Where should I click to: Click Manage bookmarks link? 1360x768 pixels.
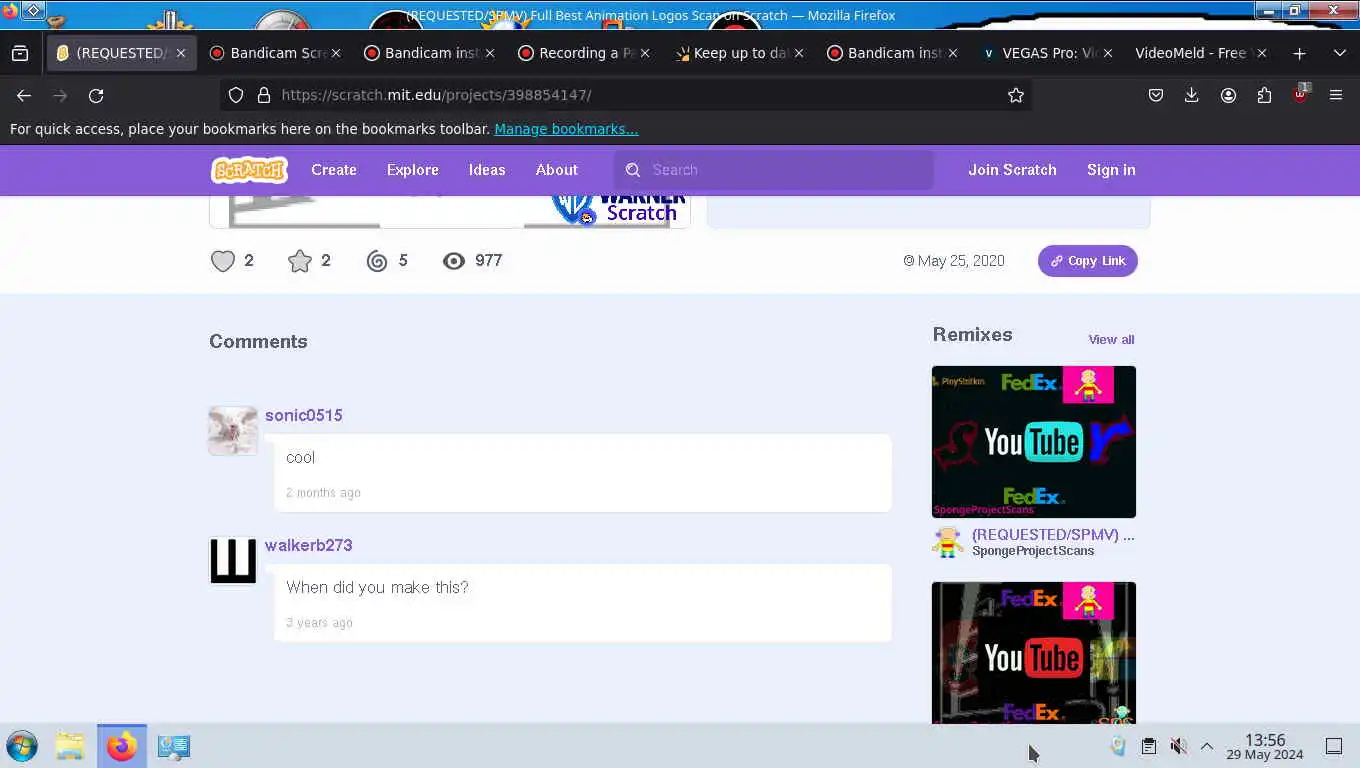click(566, 129)
